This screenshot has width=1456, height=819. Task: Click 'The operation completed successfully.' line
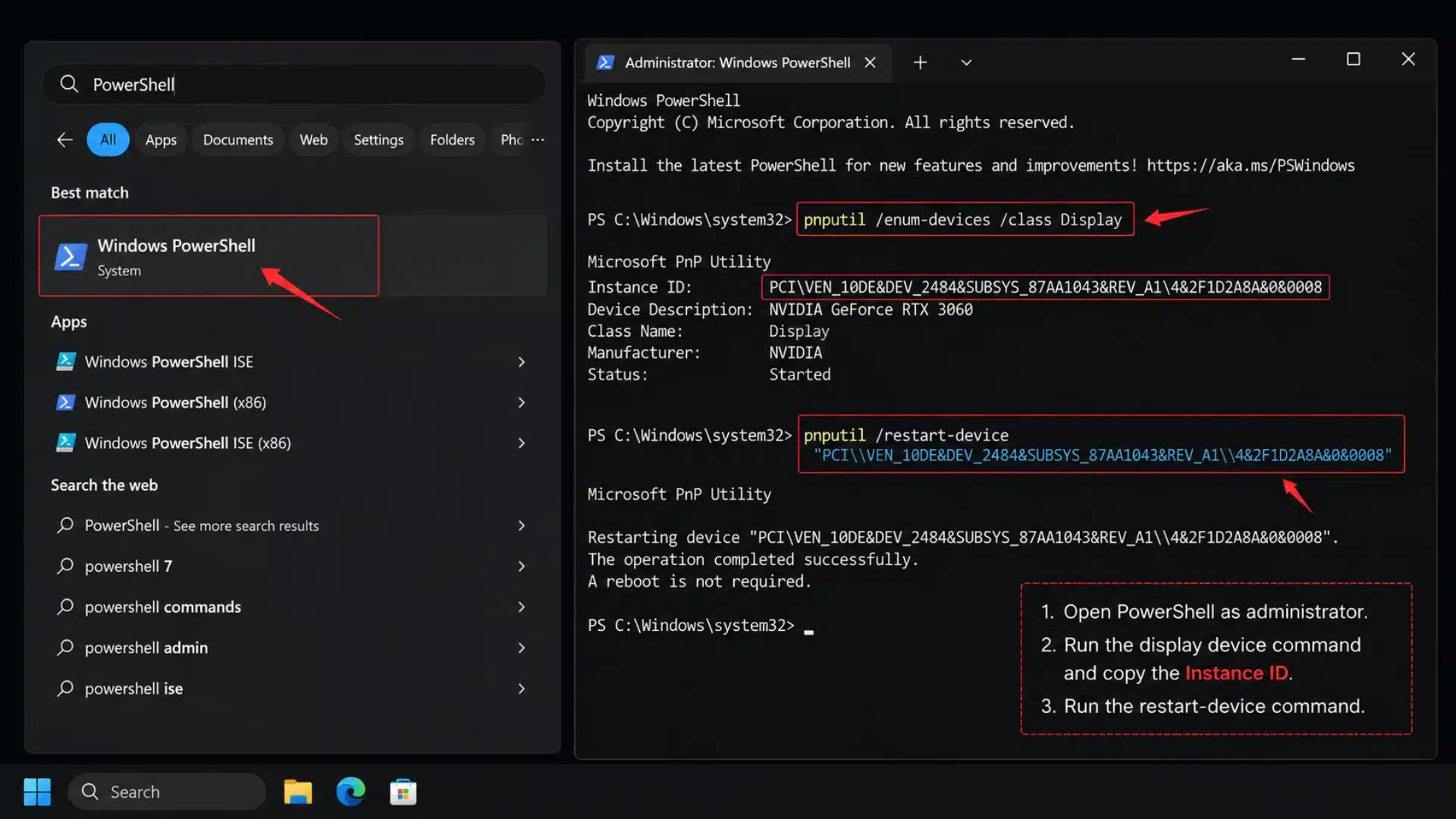coord(753,560)
